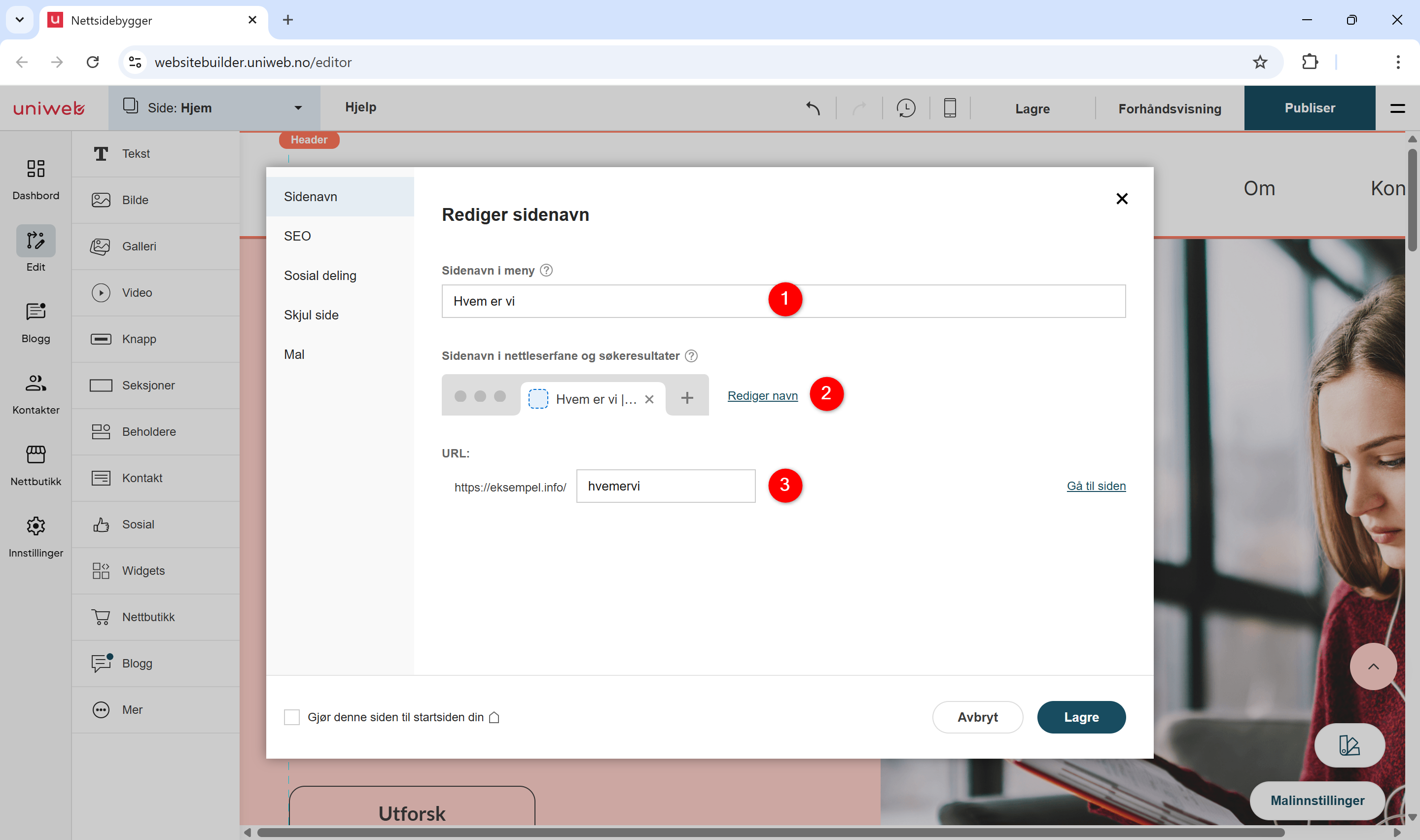Click help icon next to Sidenavn i meny
1420x840 pixels.
click(x=546, y=271)
